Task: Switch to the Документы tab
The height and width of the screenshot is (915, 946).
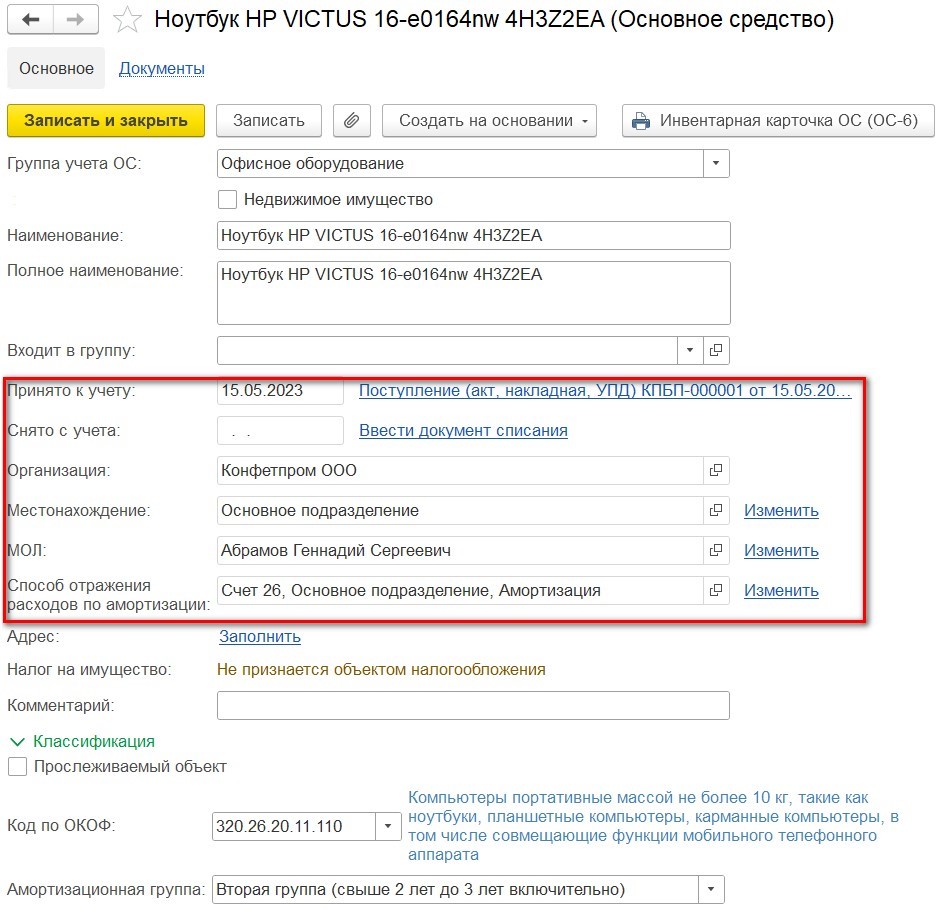Action: (x=162, y=68)
